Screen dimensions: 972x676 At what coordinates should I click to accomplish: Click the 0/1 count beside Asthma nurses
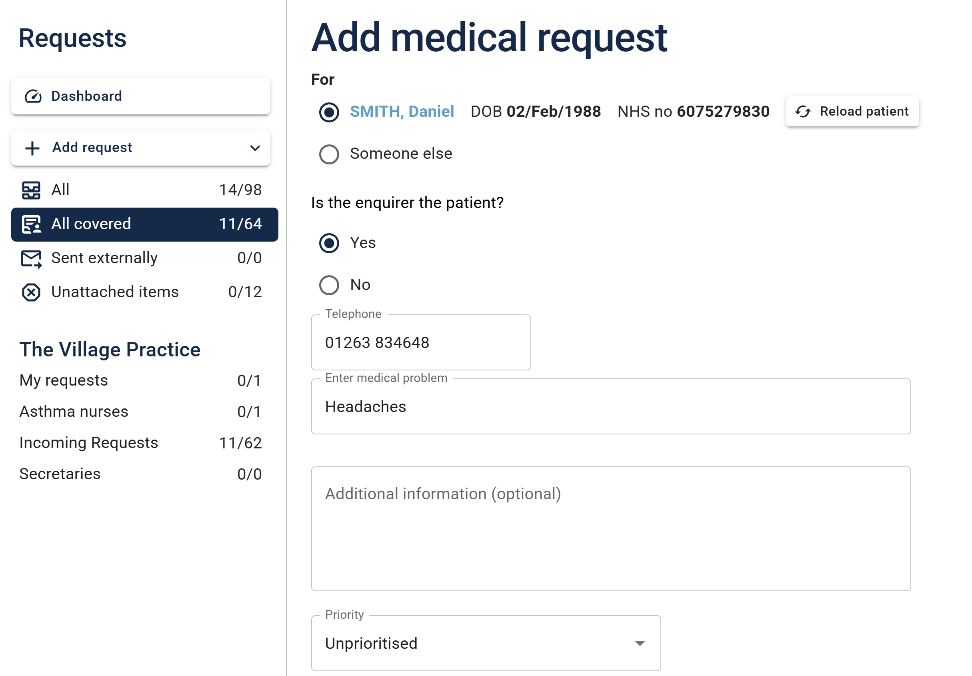pyautogui.click(x=249, y=411)
